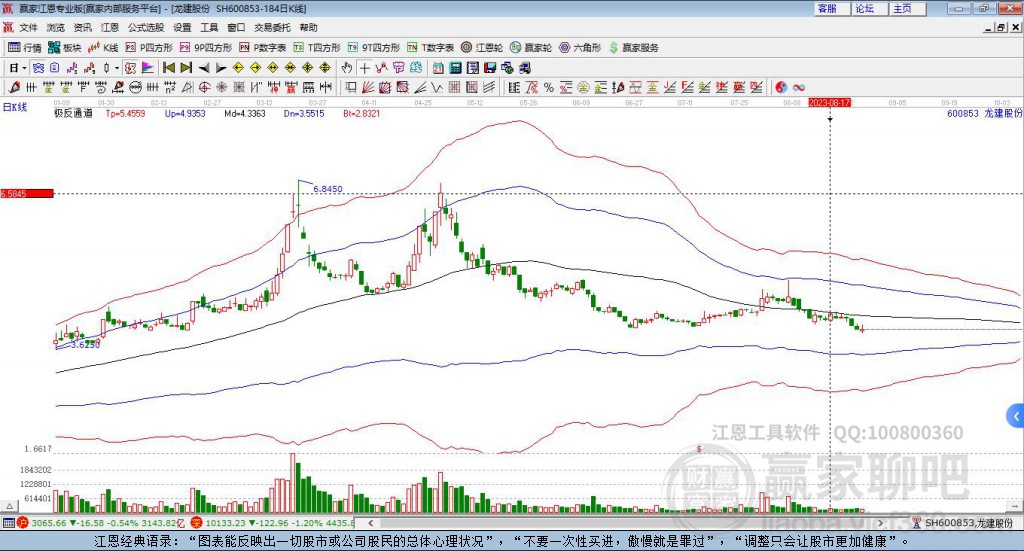This screenshot has width=1024, height=551.
Task: Open the T数字表 tool
Action: tap(430, 48)
